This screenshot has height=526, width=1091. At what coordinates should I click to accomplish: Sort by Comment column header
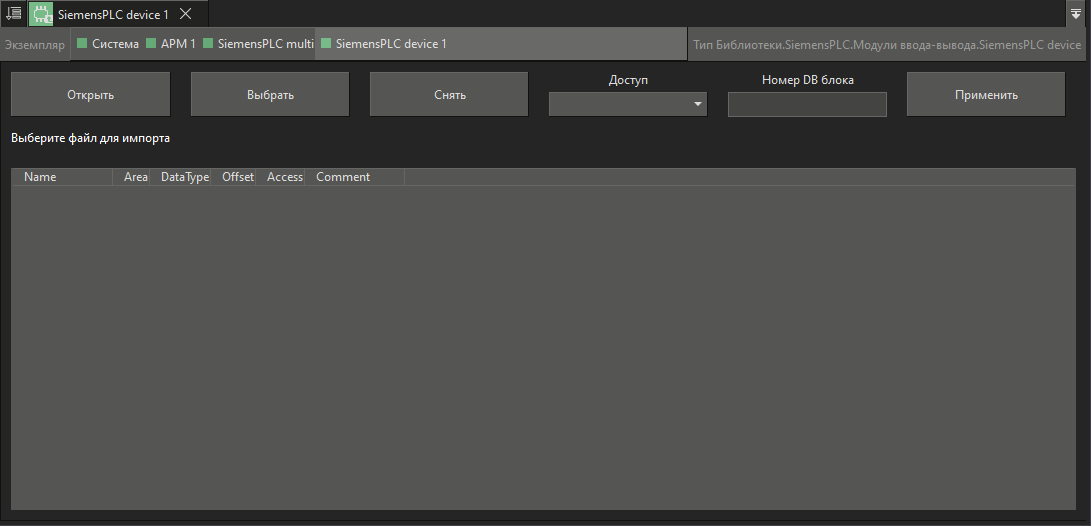coord(355,177)
